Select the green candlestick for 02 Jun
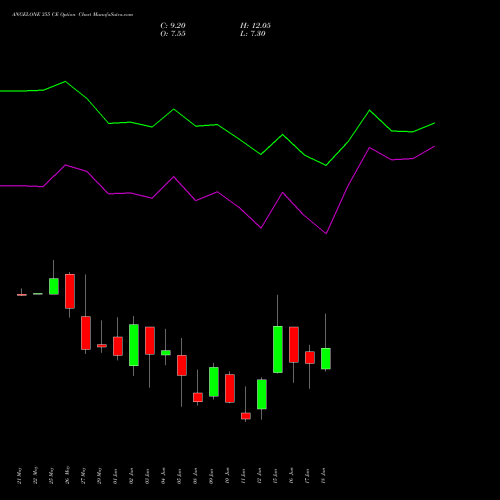The width and height of the screenshot is (500, 500). [x=134, y=345]
